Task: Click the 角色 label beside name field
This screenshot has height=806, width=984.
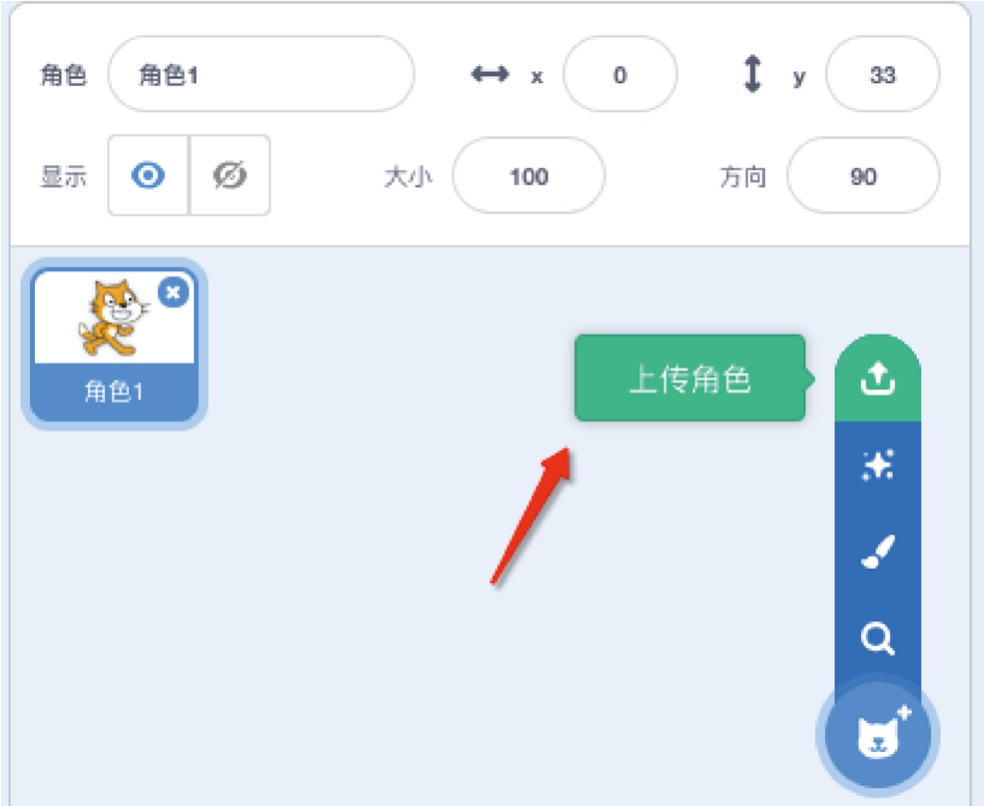Action: pyautogui.click(x=63, y=75)
